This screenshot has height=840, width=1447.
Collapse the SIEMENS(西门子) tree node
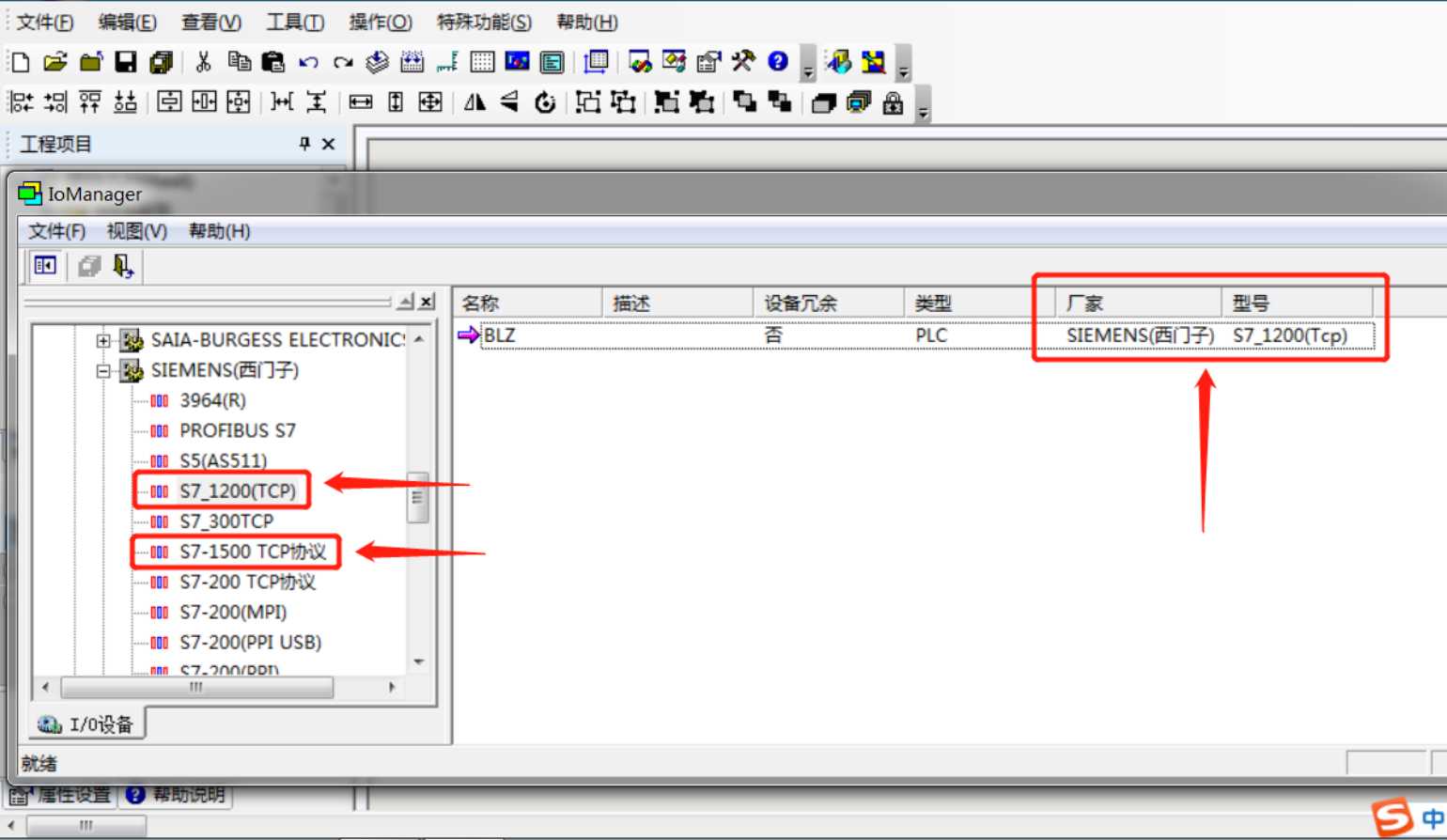[103, 370]
